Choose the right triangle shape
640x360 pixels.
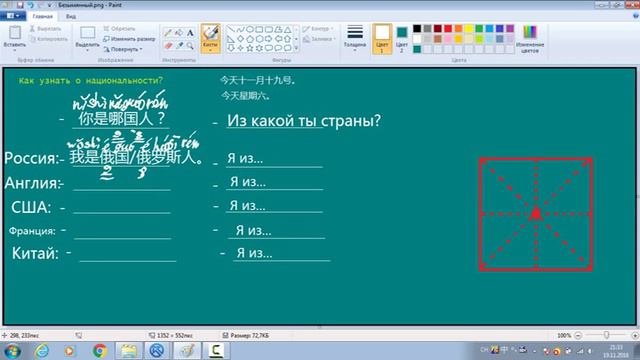click(x=231, y=39)
